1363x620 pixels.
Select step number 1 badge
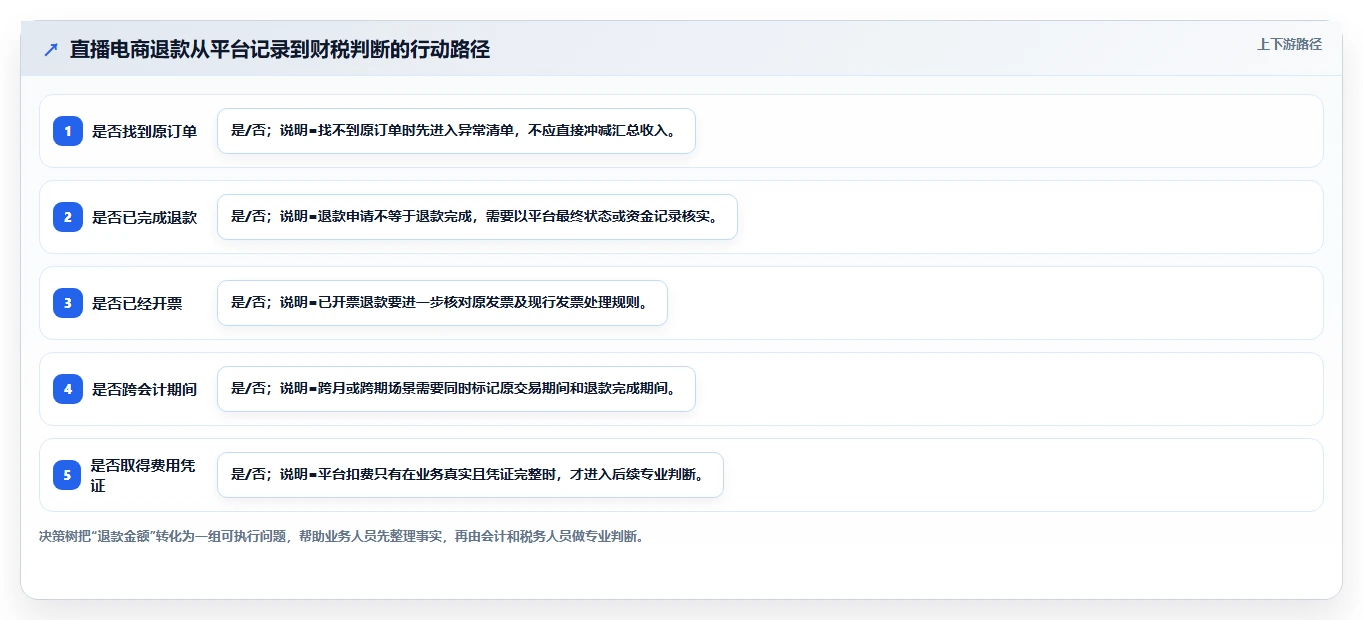[68, 131]
